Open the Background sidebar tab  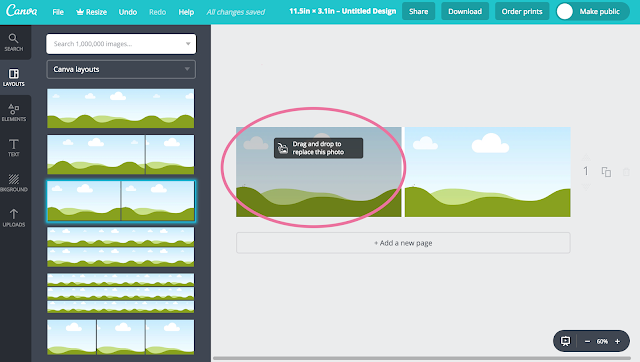coord(13,183)
